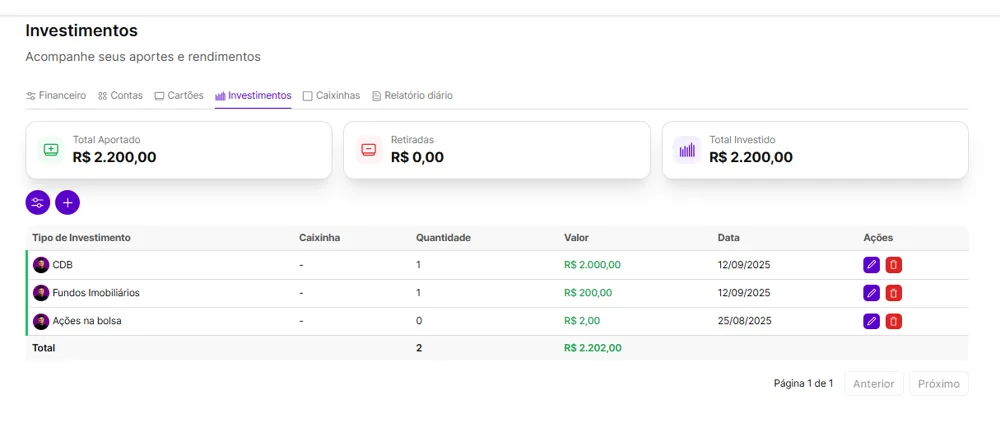Open the Cartões tab

[x=179, y=96]
